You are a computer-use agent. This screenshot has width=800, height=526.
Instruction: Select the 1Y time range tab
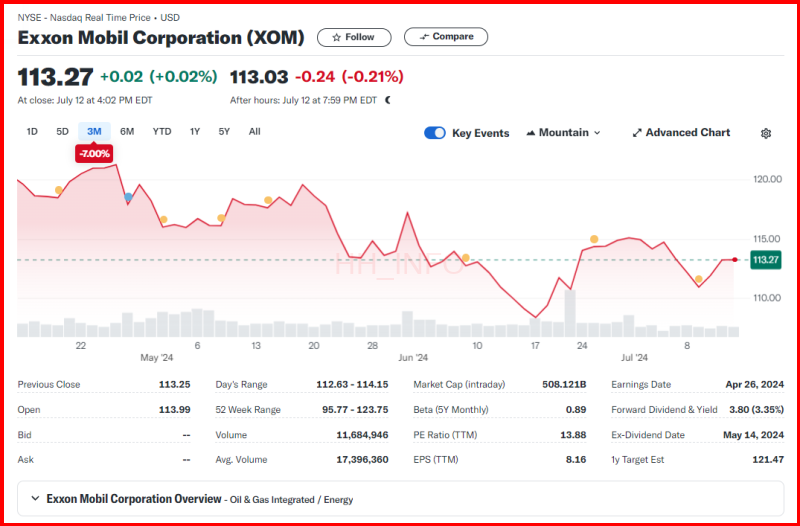tap(195, 132)
